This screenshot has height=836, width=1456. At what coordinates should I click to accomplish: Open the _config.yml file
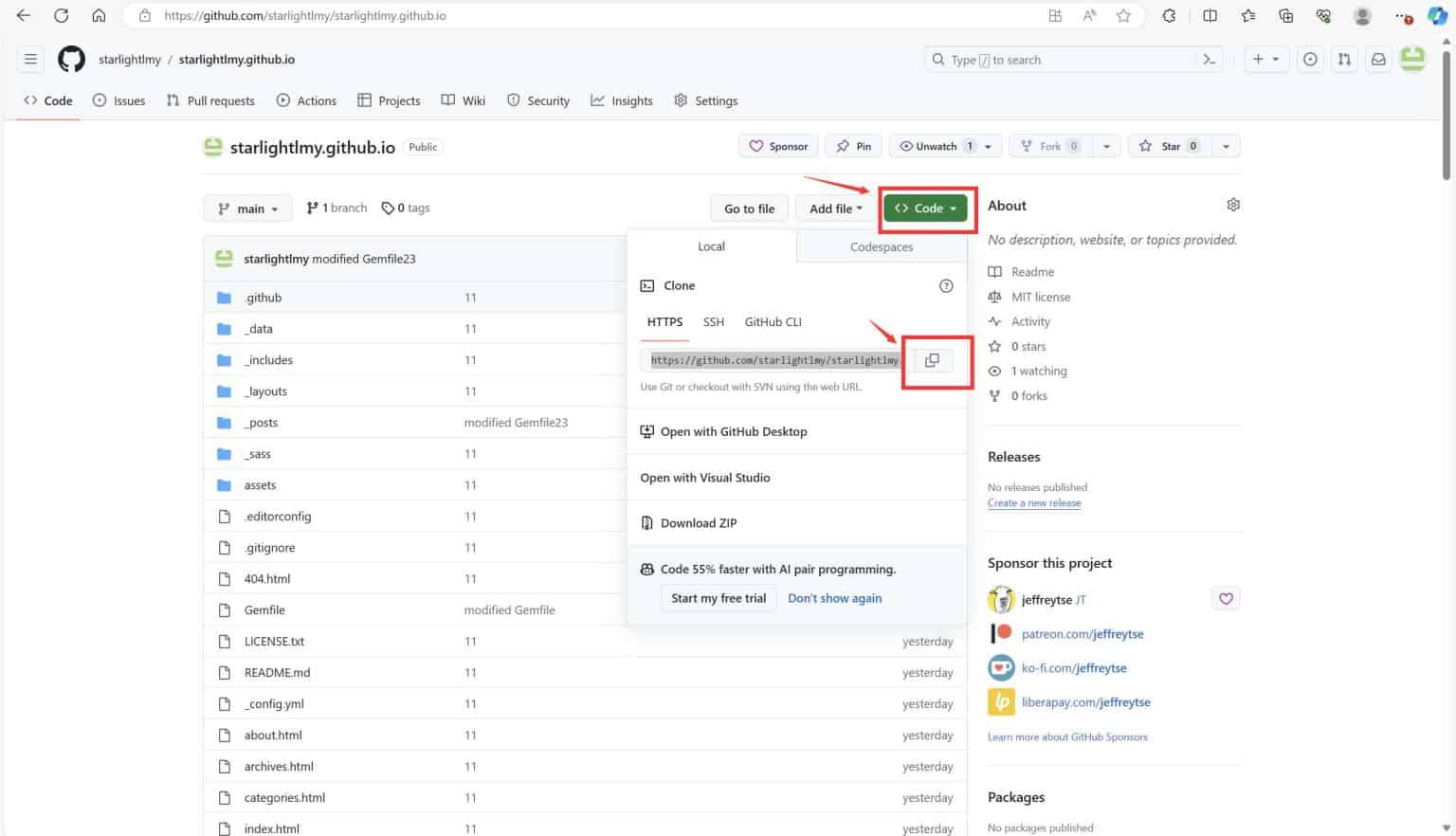[274, 704]
